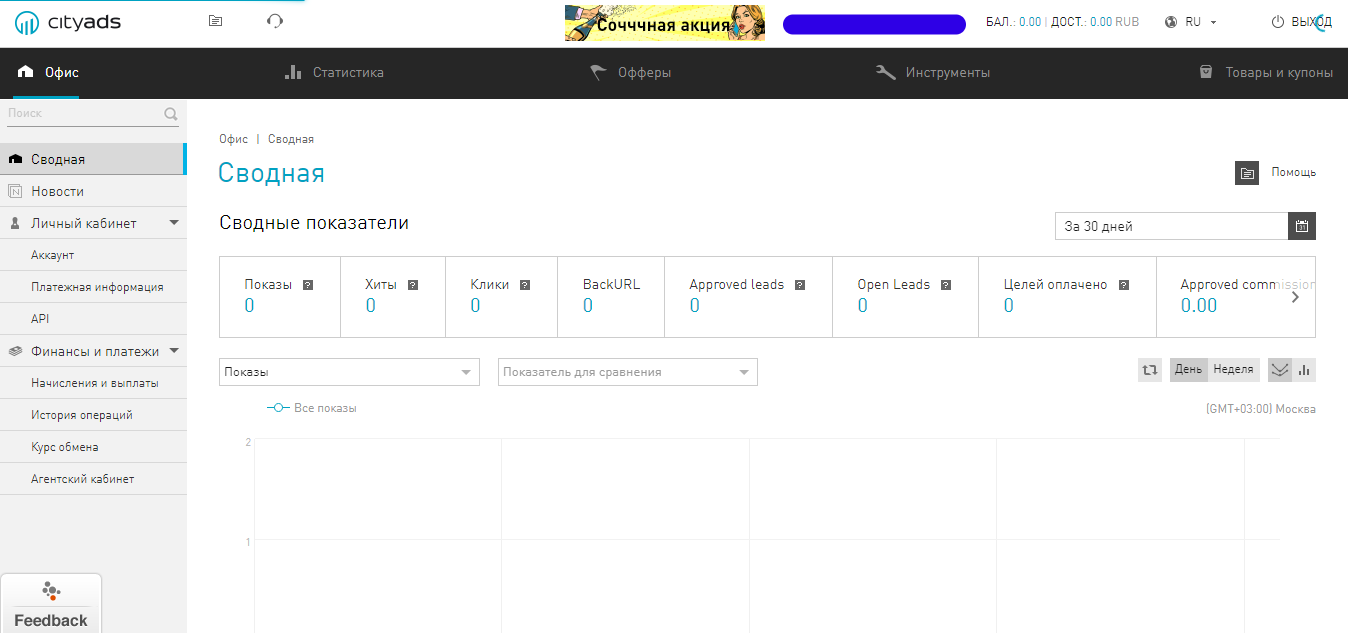
Task: Click the Помощь help icon
Action: tap(1247, 173)
